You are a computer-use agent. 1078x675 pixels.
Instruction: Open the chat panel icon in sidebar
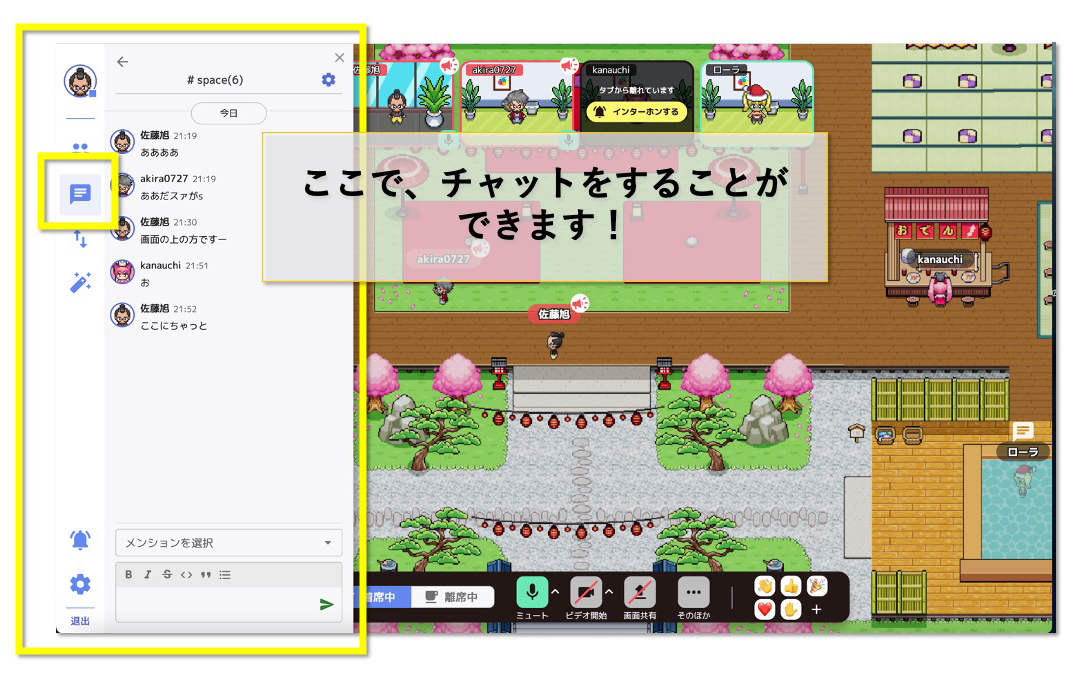80,193
